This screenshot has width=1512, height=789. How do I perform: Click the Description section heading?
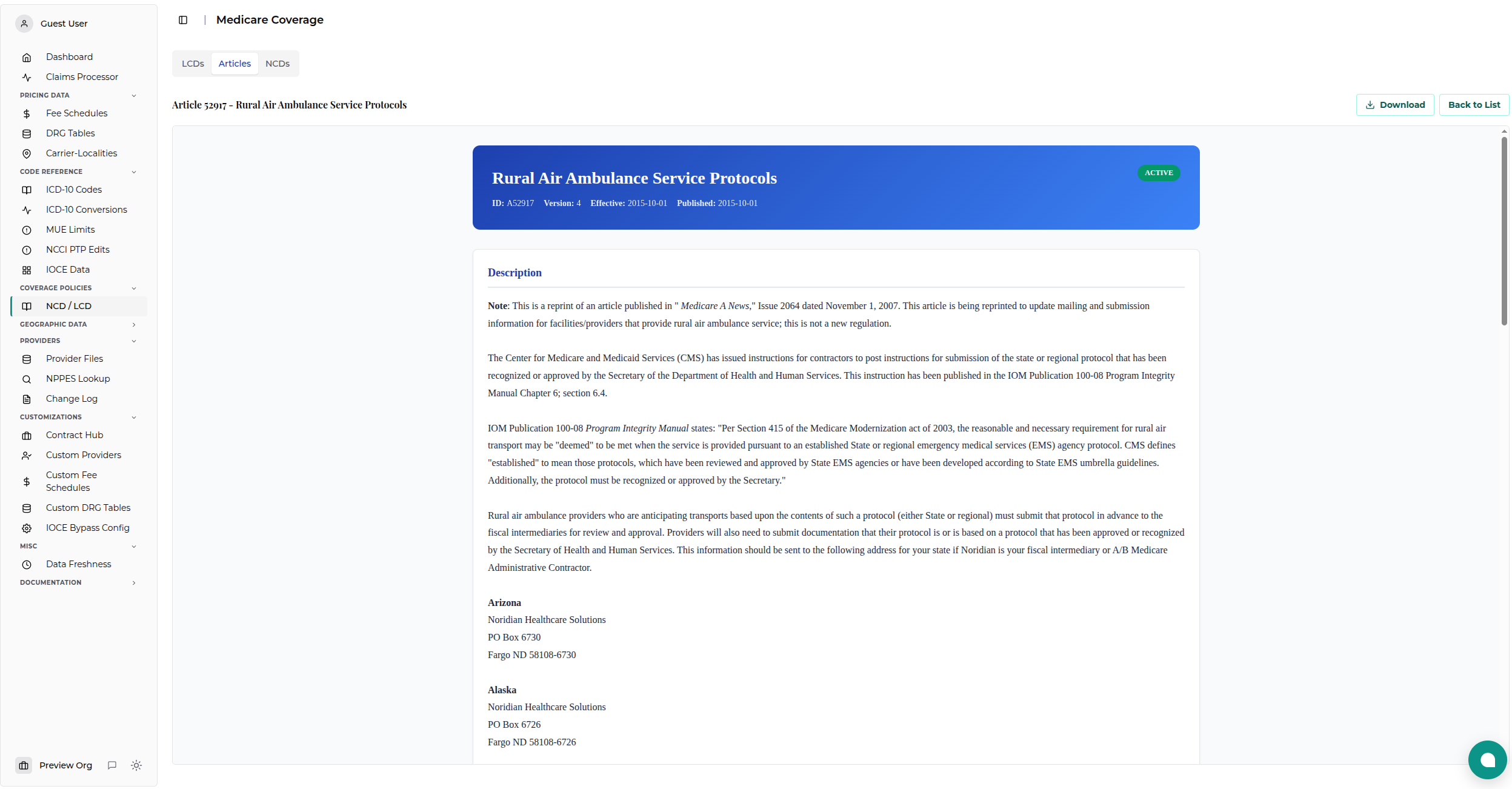click(515, 273)
